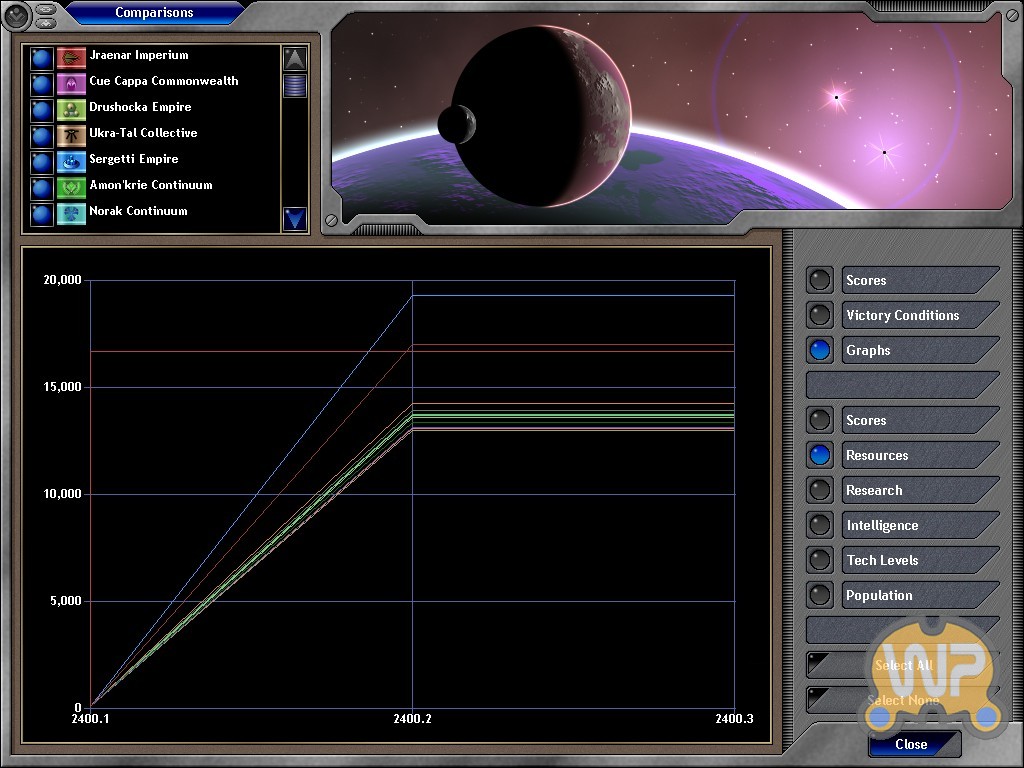
Task: Click the round emblem left of Comparisons title
Action: pyautogui.click(x=17, y=14)
